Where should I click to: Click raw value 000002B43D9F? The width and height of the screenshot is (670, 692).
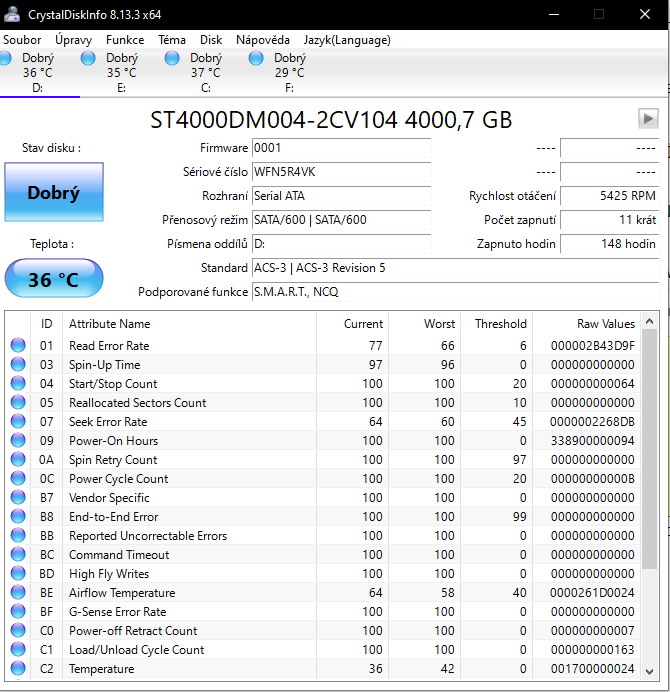click(x=592, y=346)
